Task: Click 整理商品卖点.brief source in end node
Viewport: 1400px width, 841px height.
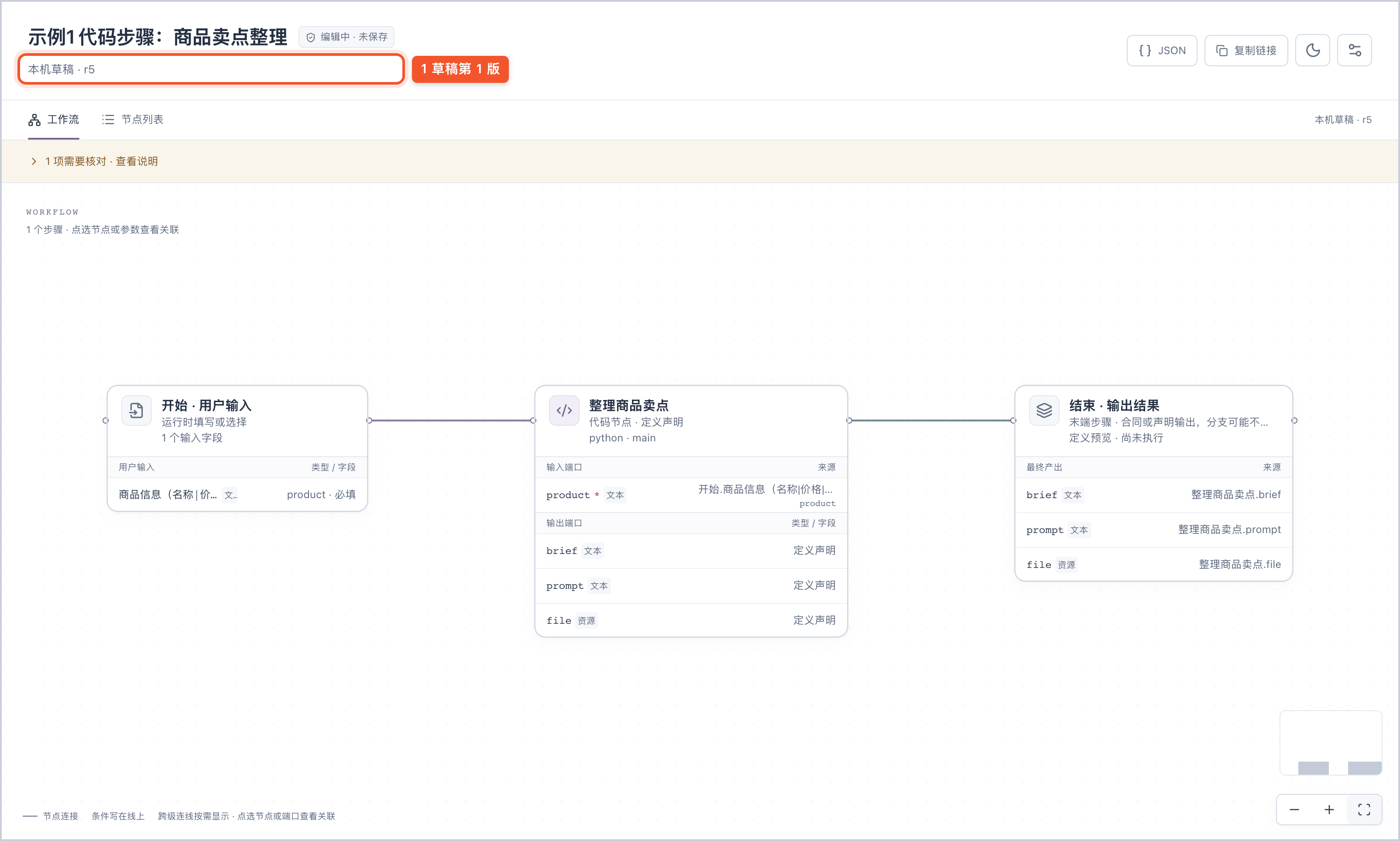Action: [1235, 495]
